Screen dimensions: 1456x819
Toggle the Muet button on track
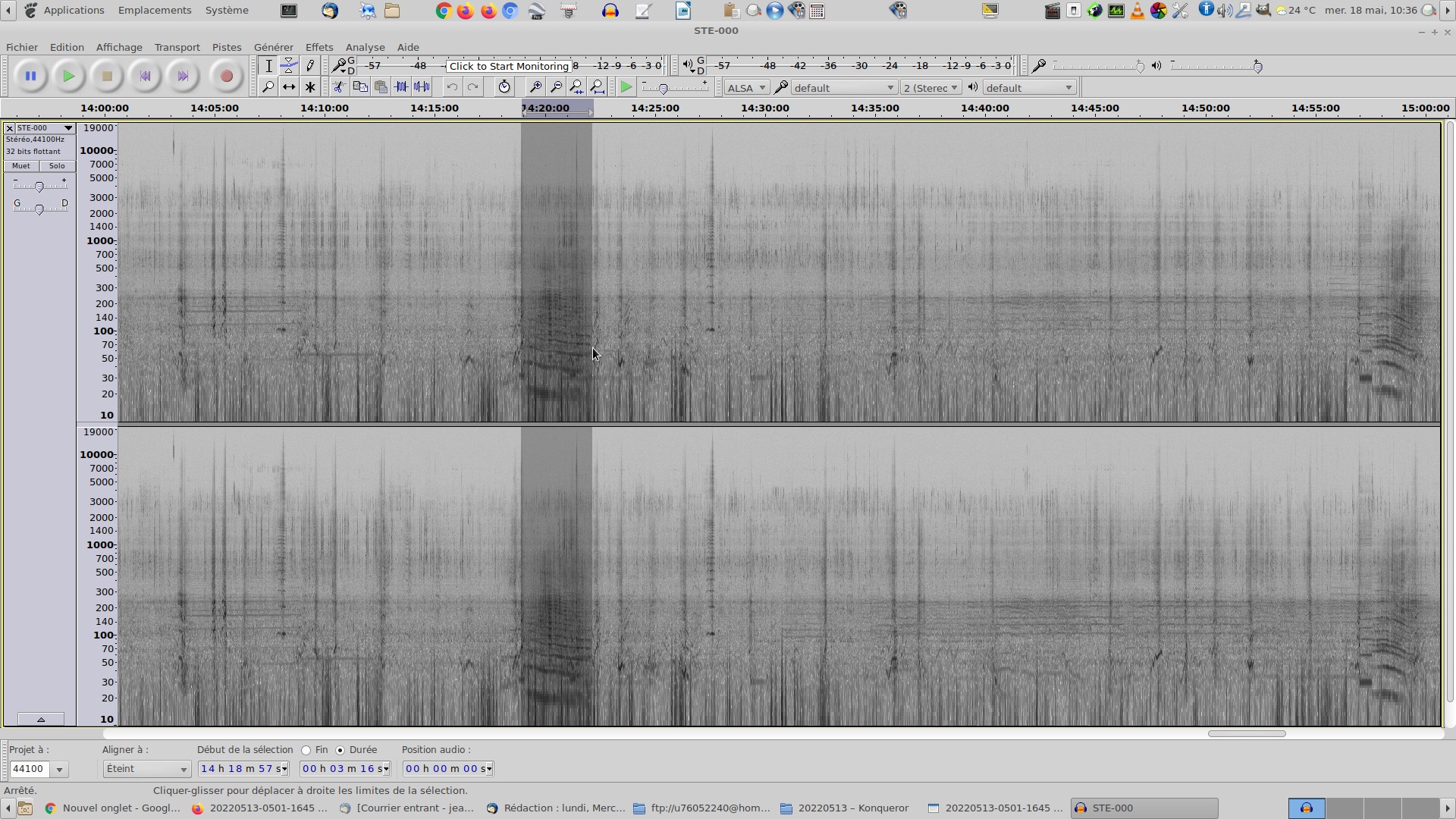pos(21,166)
